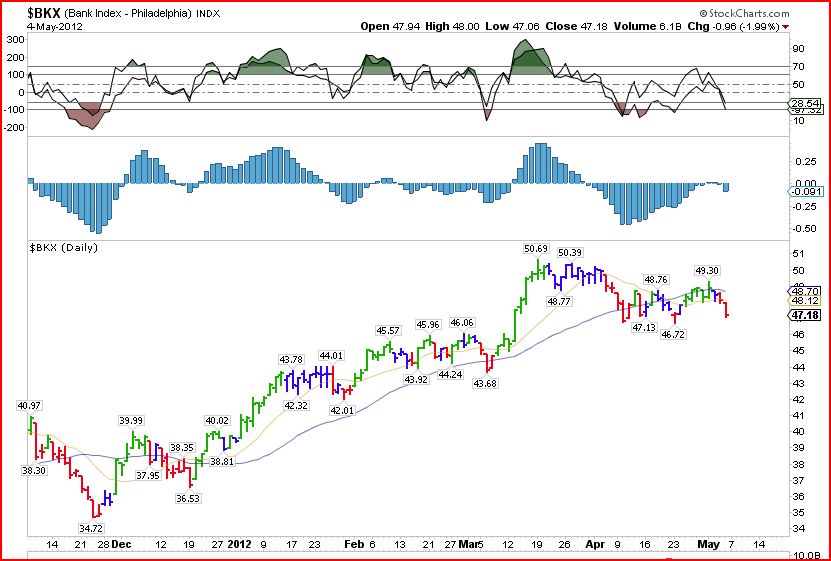This screenshot has height=561, width=831.
Task: Click the 37.95 price label
Action: click(x=148, y=476)
